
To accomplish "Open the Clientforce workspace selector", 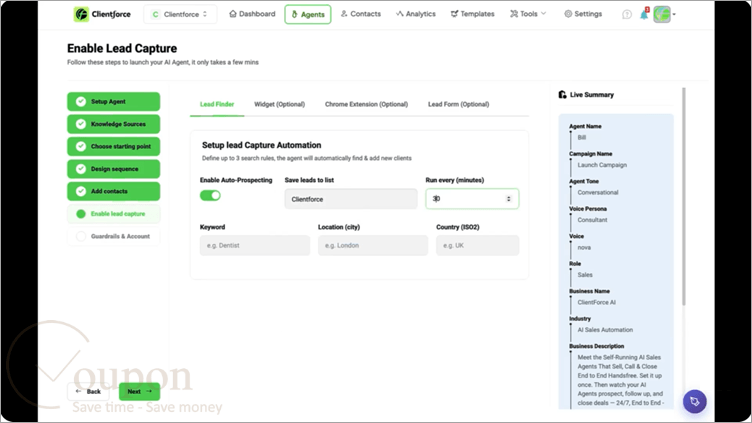I will [180, 14].
